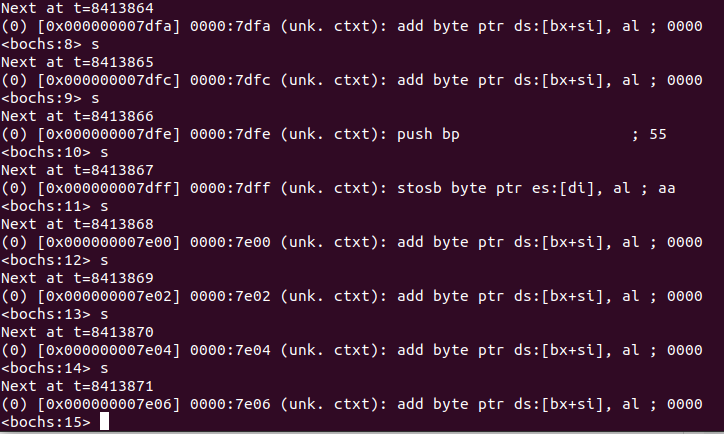Click the bochs:13 prompt line
724x434 pixels.
(x=54, y=314)
